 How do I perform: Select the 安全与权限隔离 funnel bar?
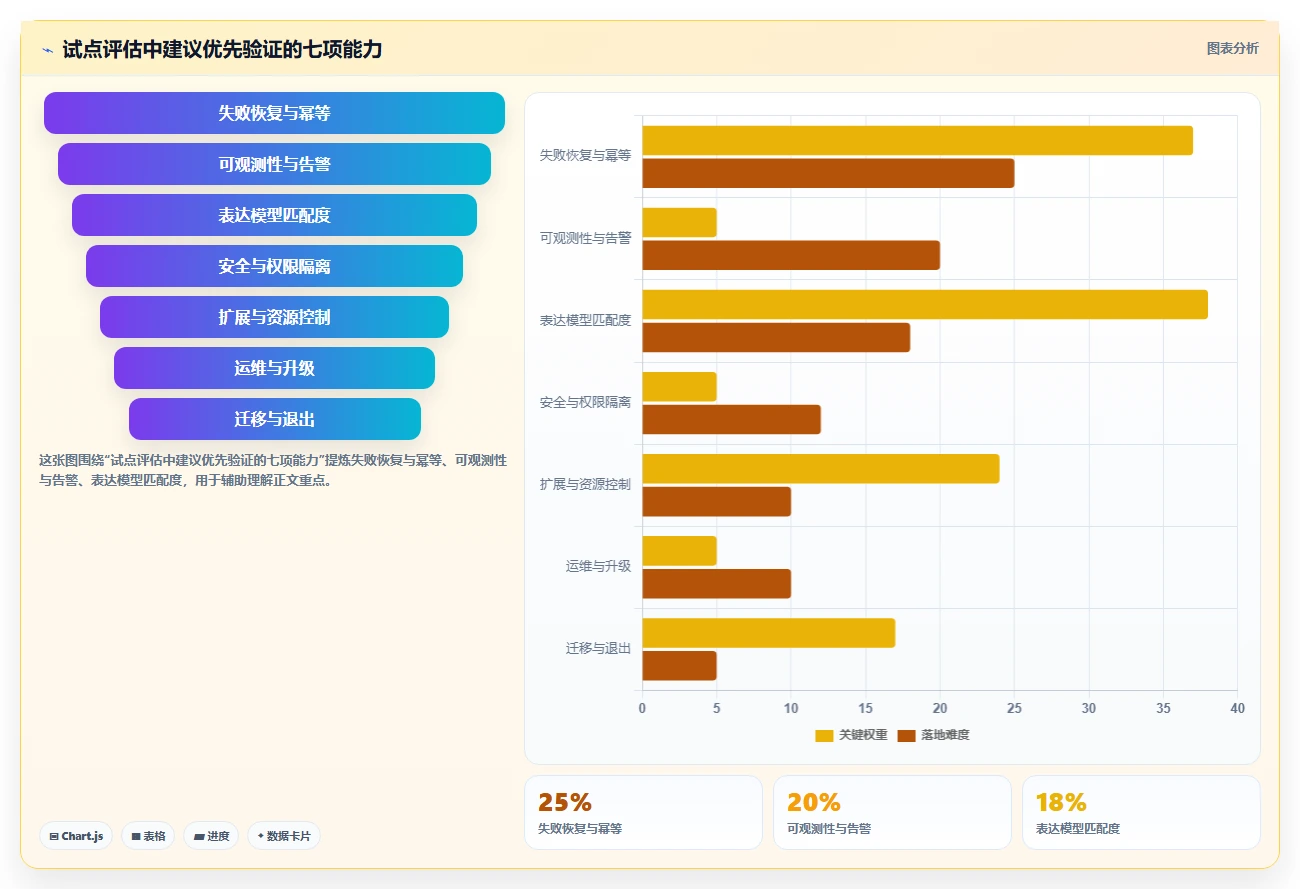pos(274,266)
